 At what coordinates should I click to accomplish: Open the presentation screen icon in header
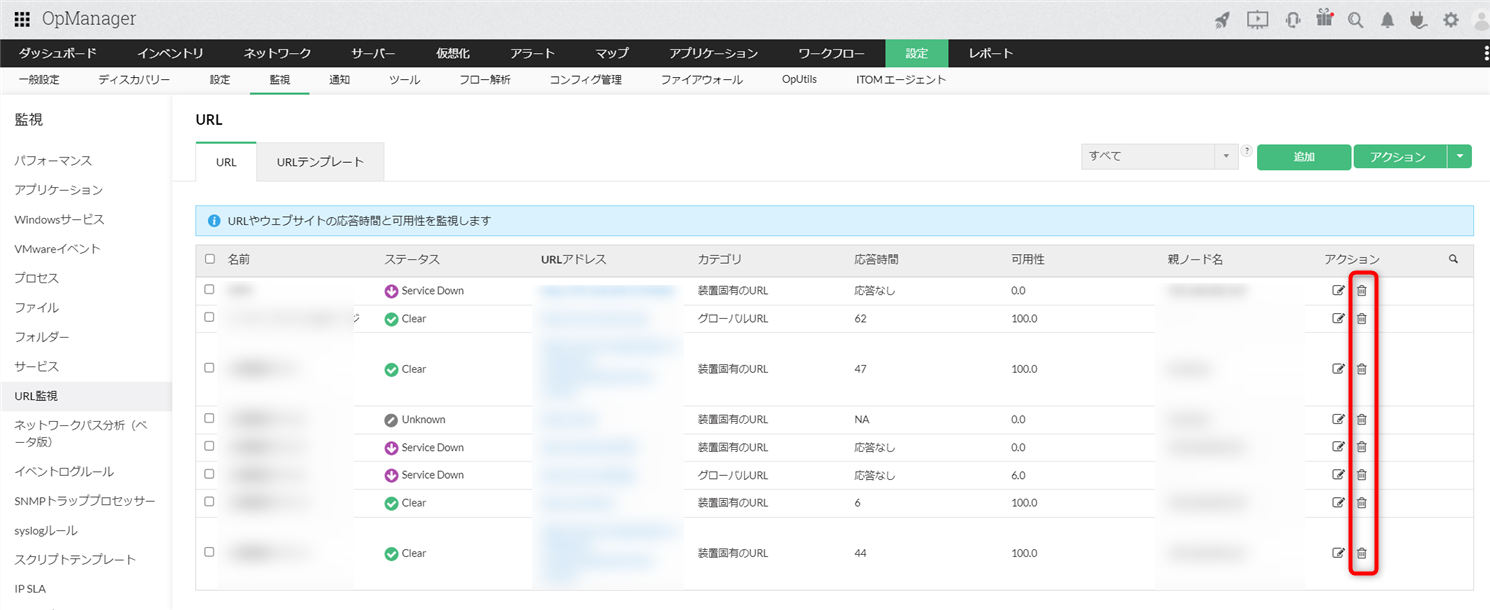(1257, 19)
